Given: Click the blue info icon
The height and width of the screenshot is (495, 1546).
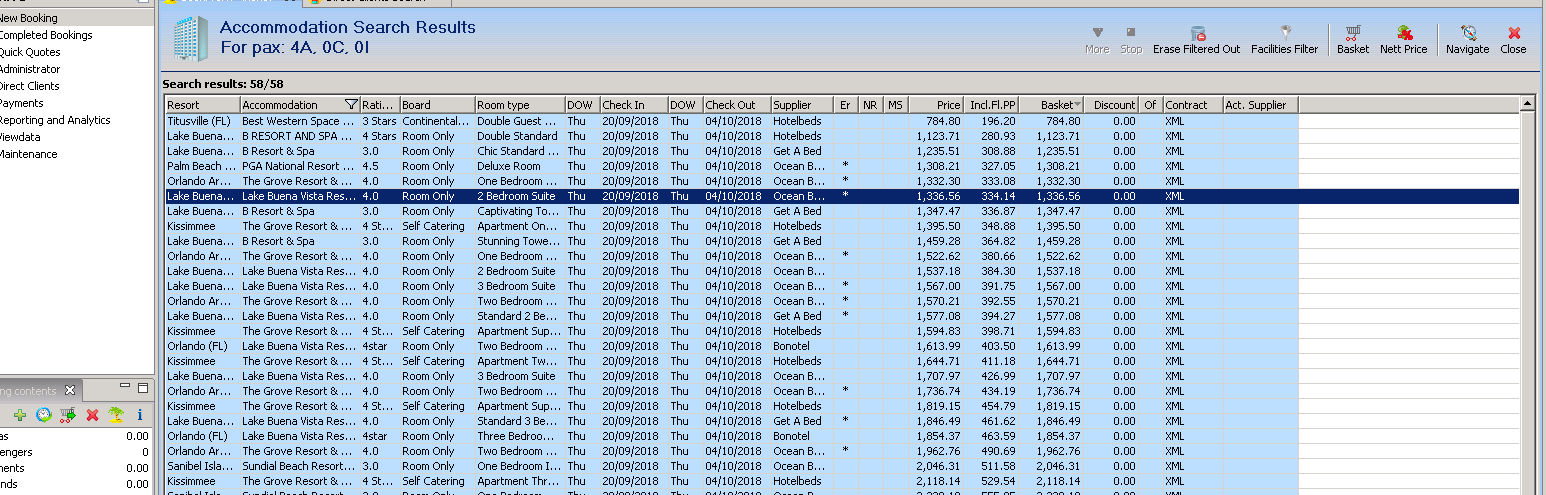Looking at the screenshot, I should pyautogui.click(x=140, y=414).
